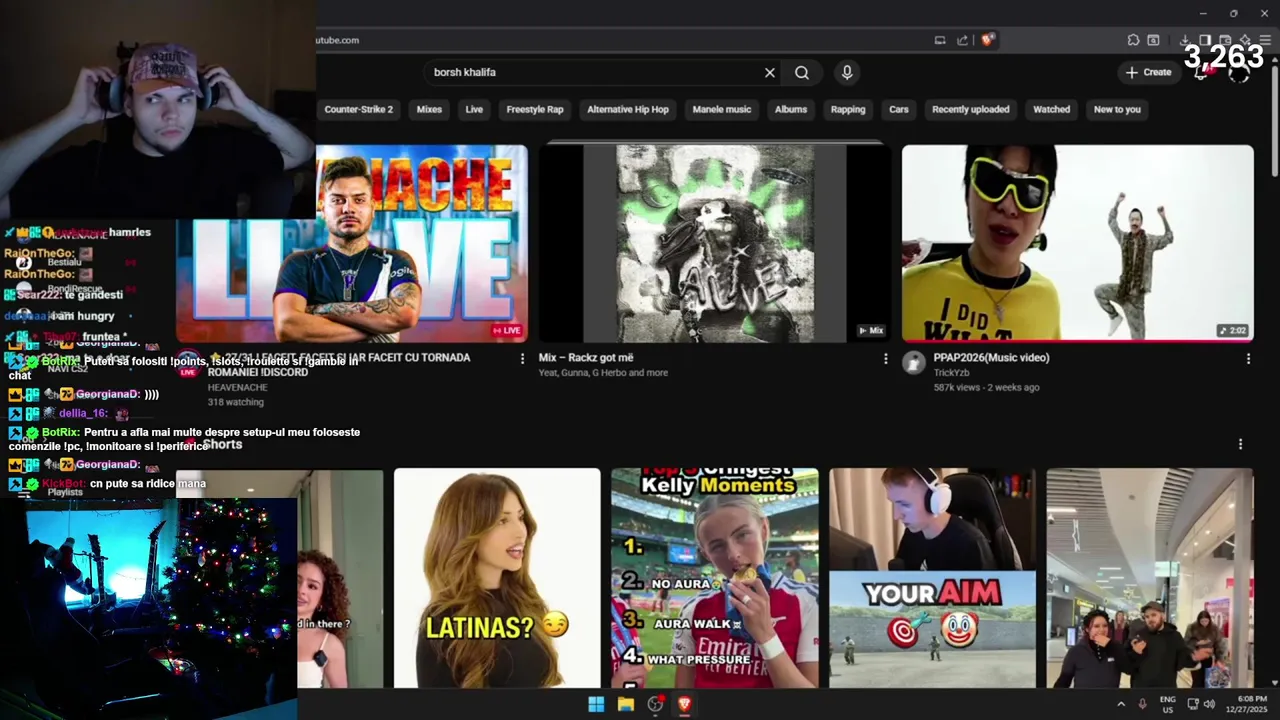Open the Shorts section three-dot menu
This screenshot has width=1280, height=720.
tap(1240, 444)
